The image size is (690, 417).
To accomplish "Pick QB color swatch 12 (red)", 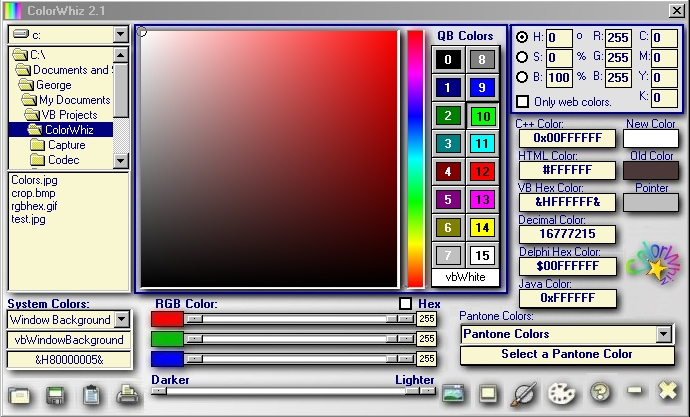I will pyautogui.click(x=482, y=172).
